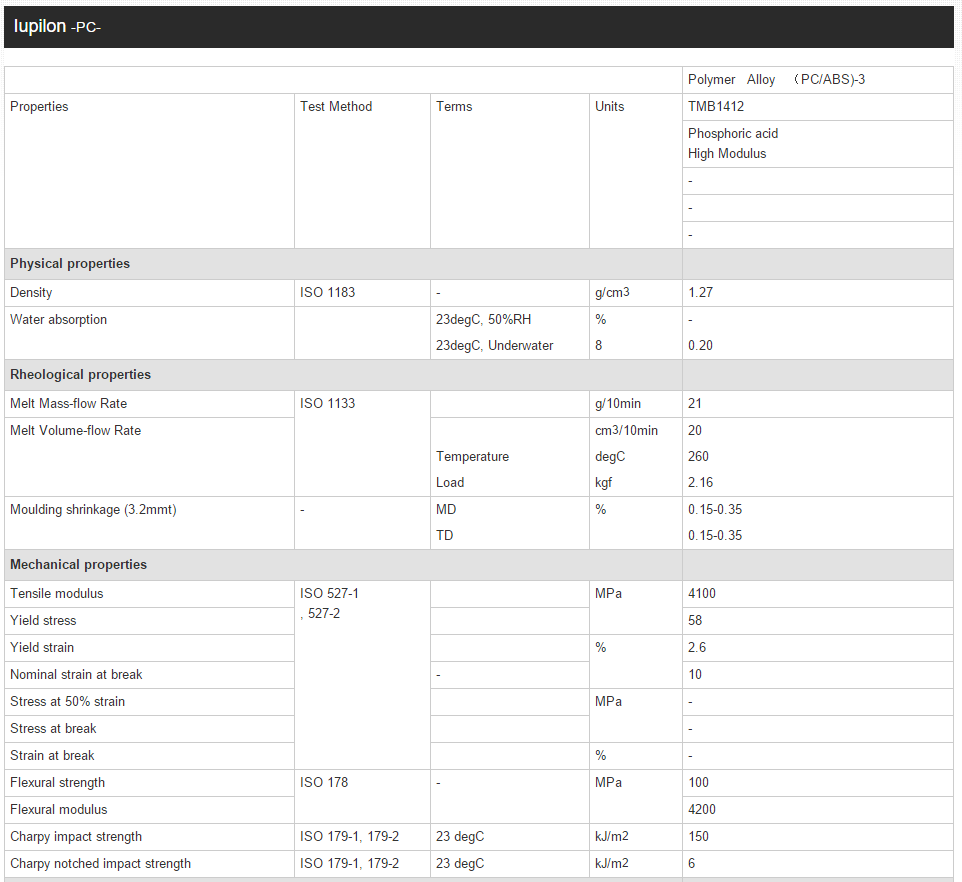Click the Polymer Alloy (PC/ABS)-3 header
The width and height of the screenshot is (962, 882).
coord(776,80)
